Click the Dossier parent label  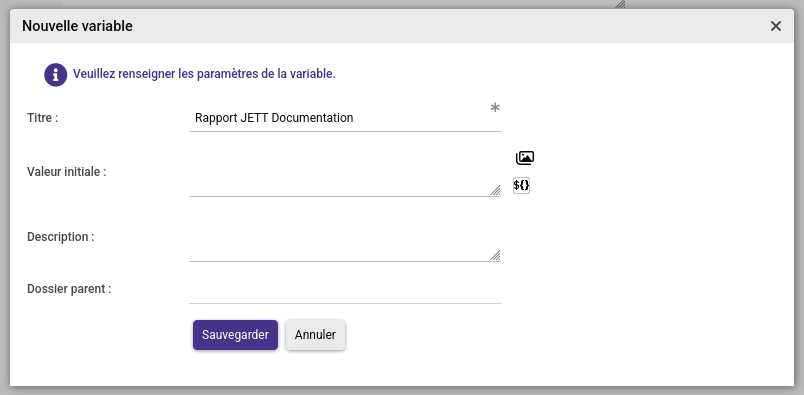(69, 289)
